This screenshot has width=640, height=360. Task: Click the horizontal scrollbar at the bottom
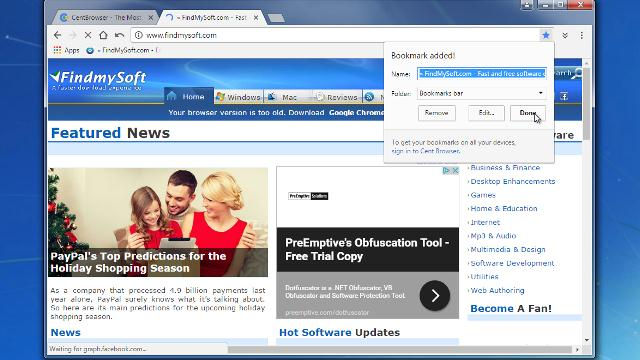pos(400,349)
